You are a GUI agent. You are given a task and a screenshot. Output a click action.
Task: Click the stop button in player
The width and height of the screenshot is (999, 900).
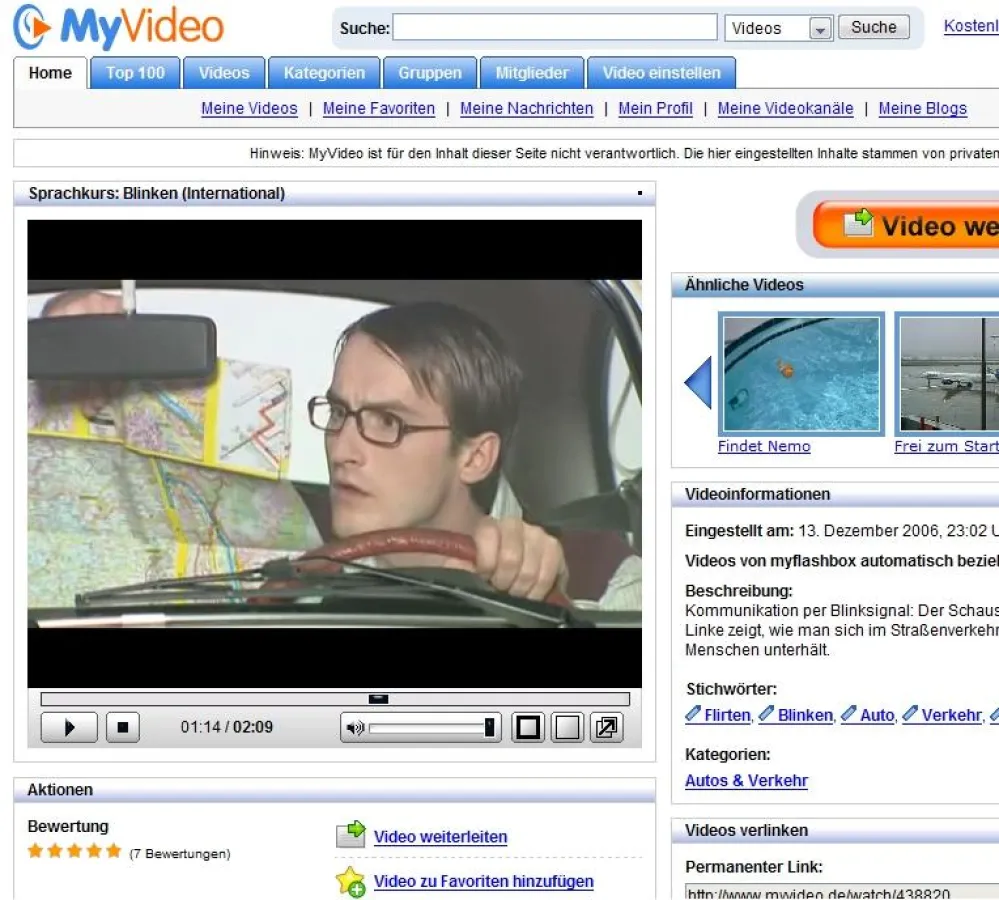click(122, 727)
